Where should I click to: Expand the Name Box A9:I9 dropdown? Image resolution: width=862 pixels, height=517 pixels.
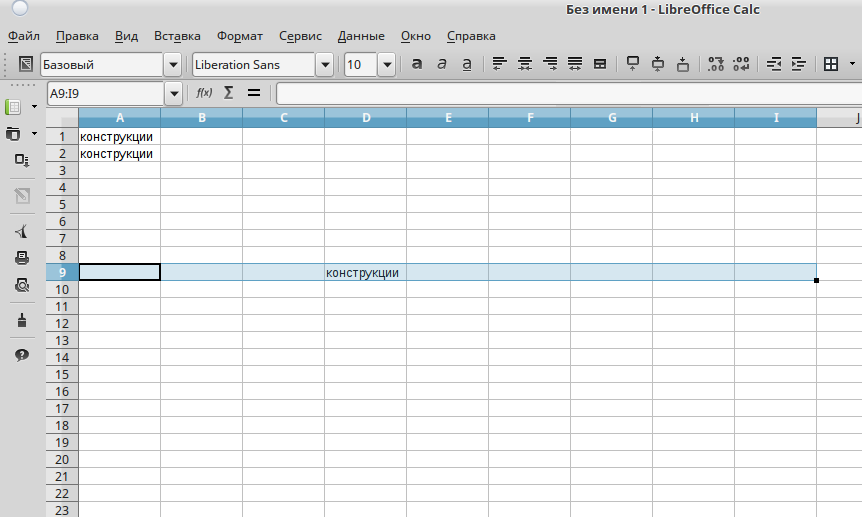174,93
